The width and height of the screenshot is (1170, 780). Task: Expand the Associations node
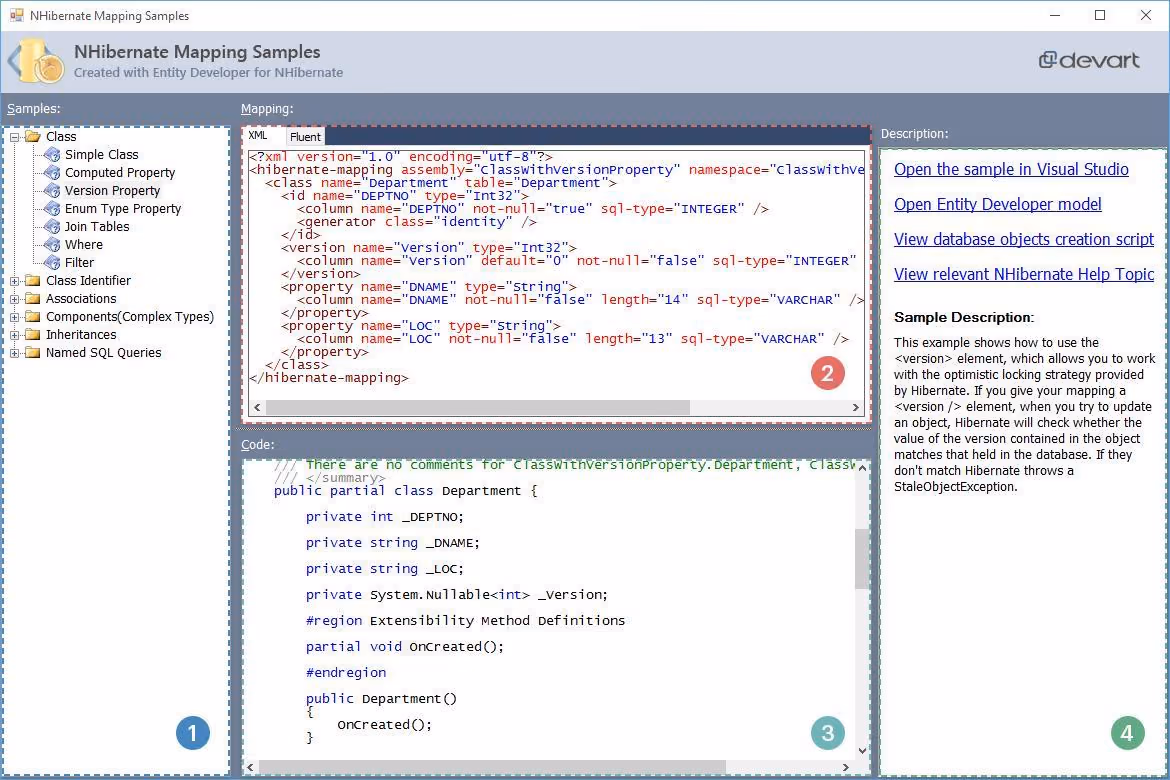point(14,299)
